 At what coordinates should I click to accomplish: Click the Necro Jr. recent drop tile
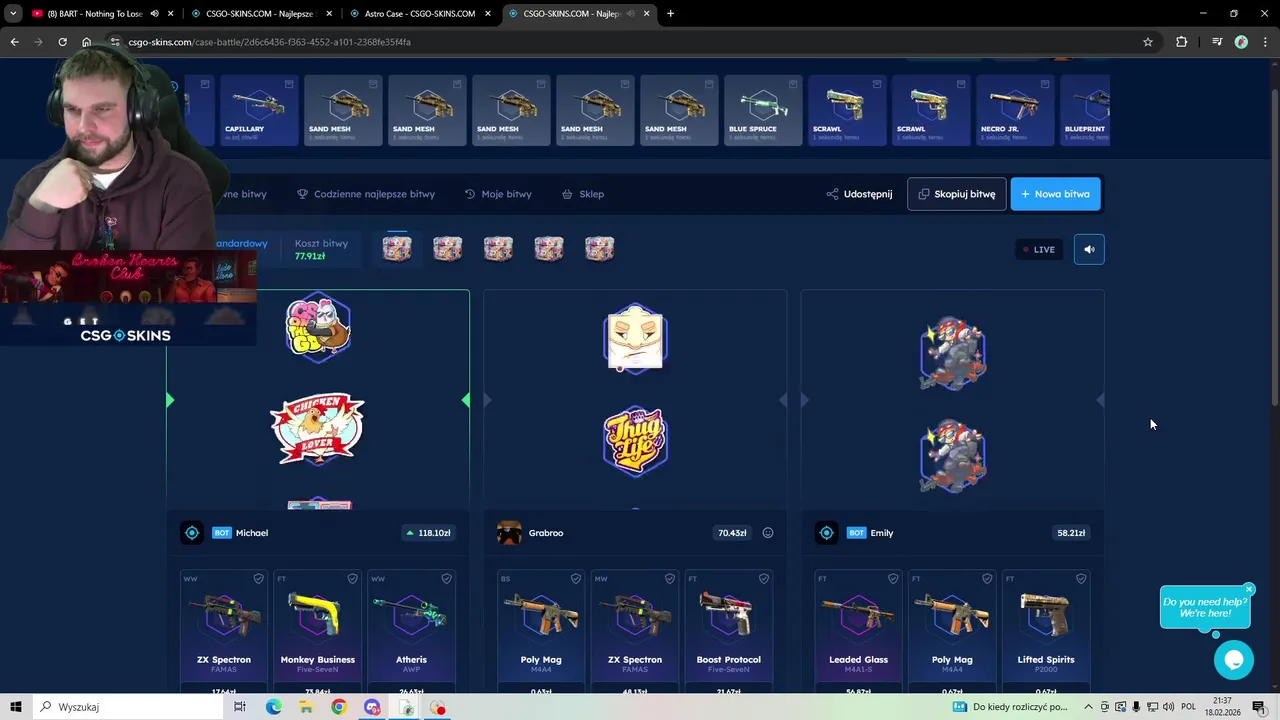pyautogui.click(x=1015, y=110)
